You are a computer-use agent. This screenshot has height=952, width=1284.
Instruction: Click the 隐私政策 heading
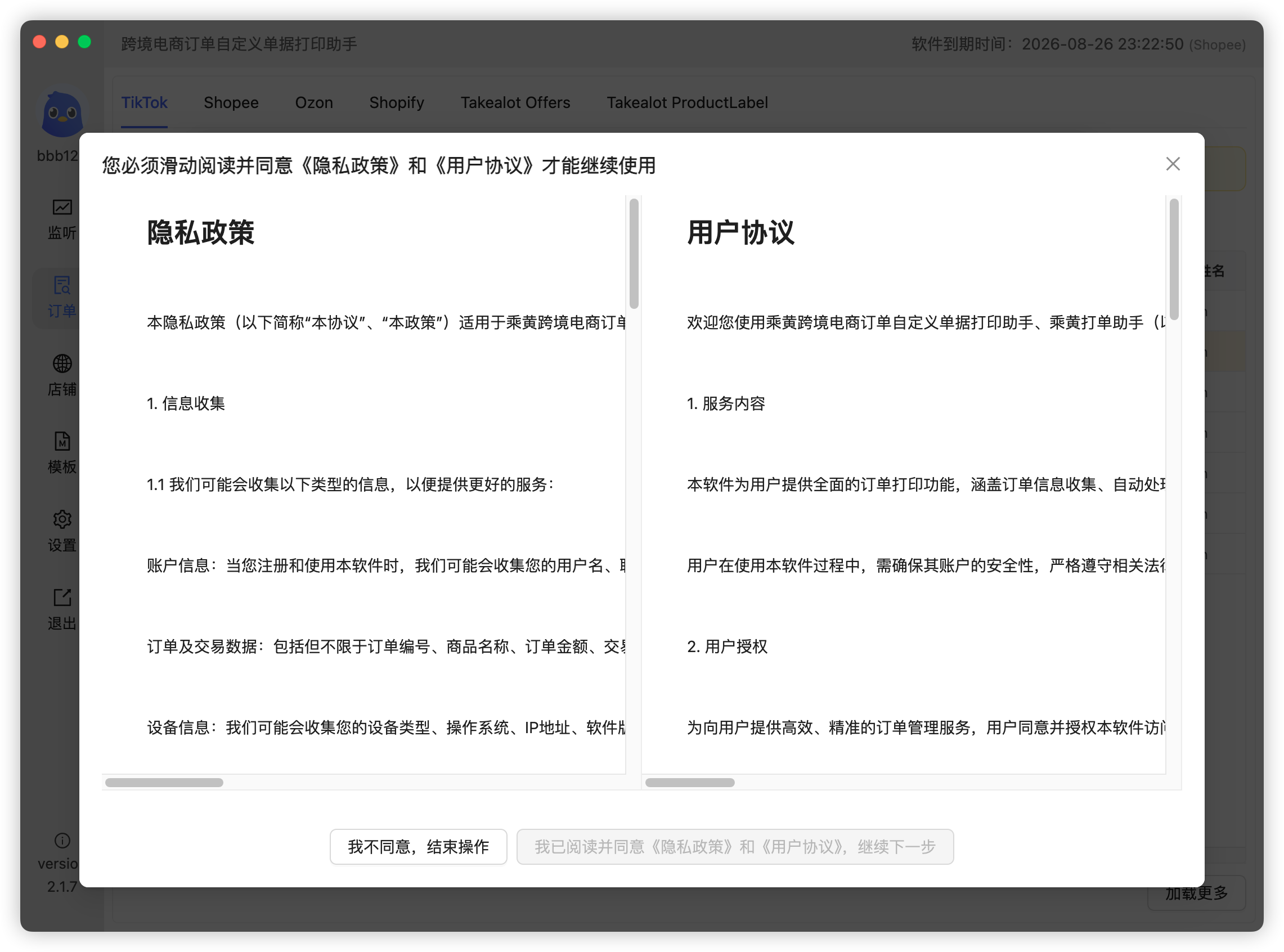tap(200, 232)
